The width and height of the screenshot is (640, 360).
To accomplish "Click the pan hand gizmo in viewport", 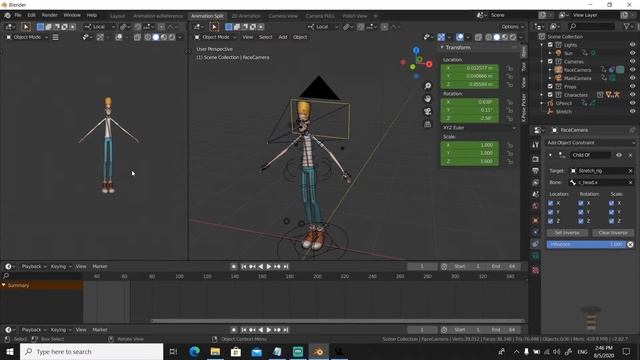I will (x=427, y=99).
